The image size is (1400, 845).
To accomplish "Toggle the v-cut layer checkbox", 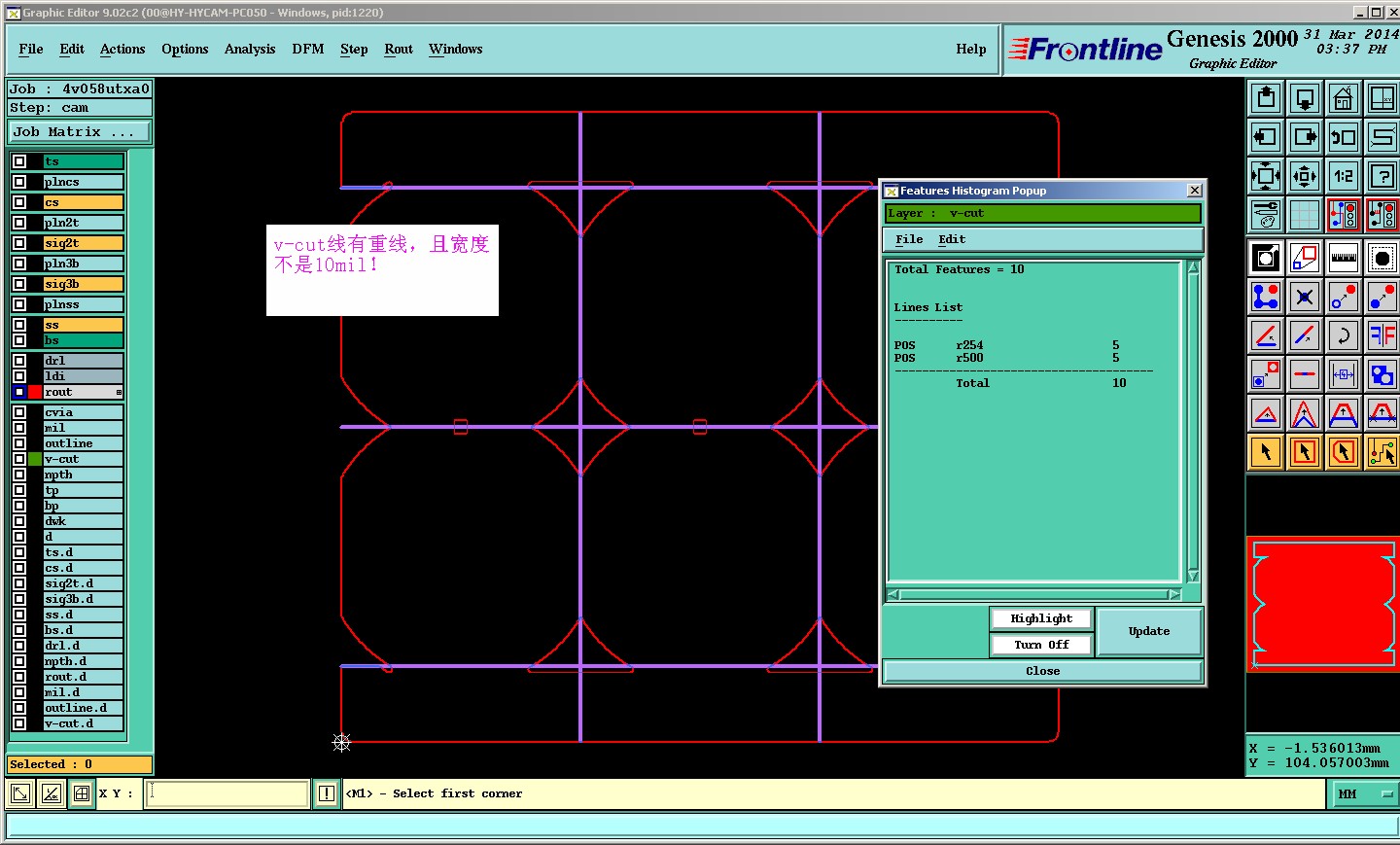I will [19, 459].
